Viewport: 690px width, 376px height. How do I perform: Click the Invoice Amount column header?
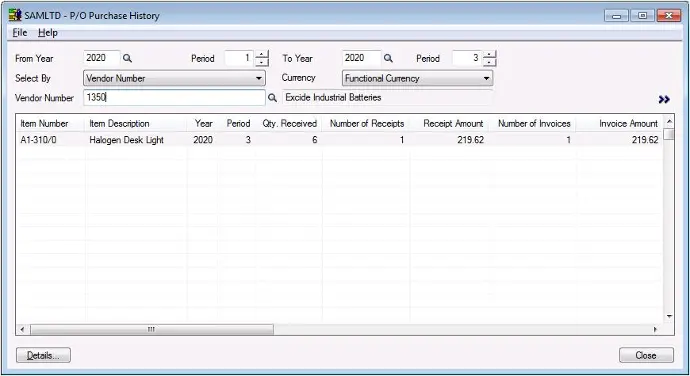pyautogui.click(x=620, y=124)
